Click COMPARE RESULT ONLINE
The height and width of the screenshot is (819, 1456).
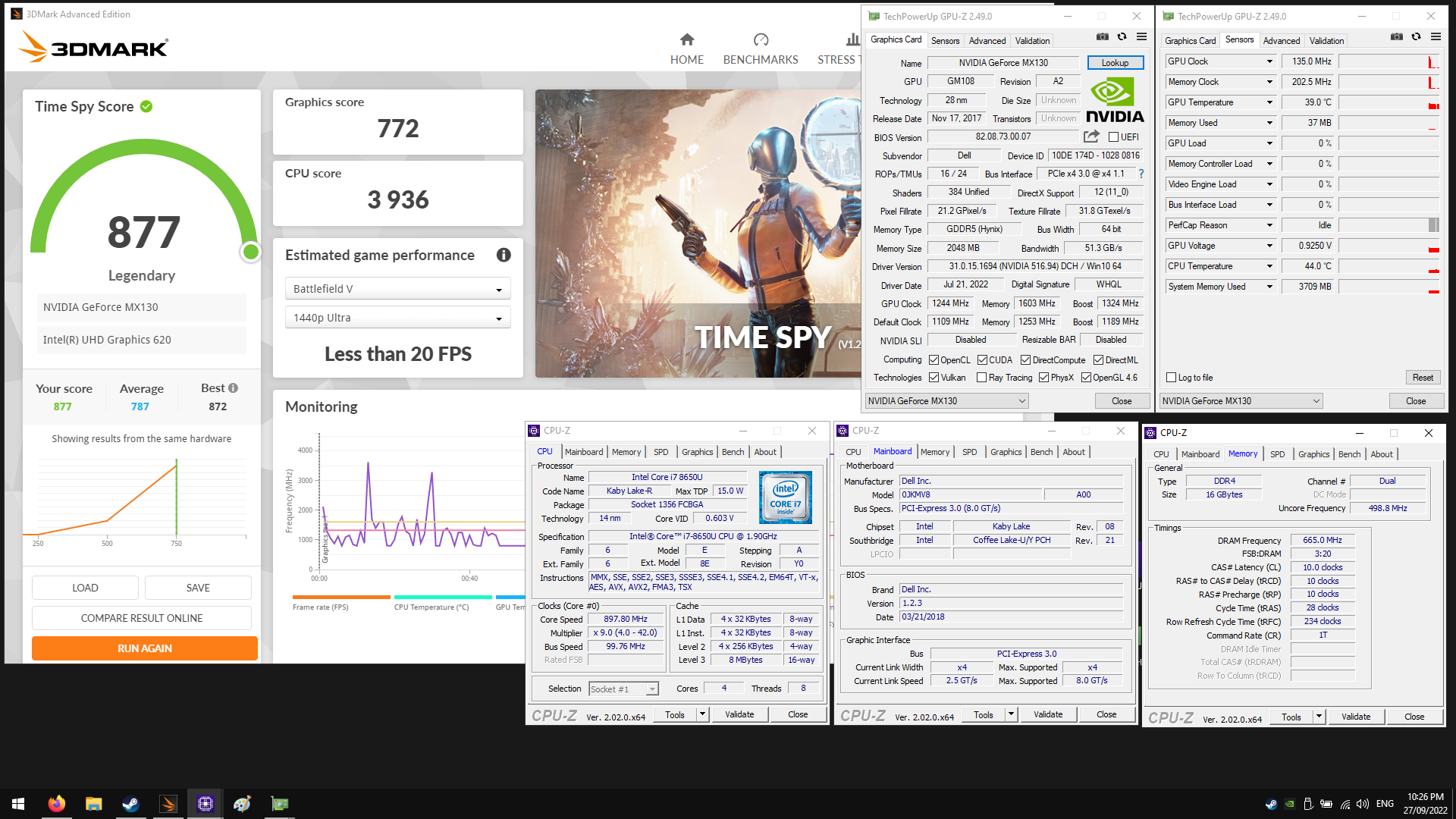[x=142, y=618]
